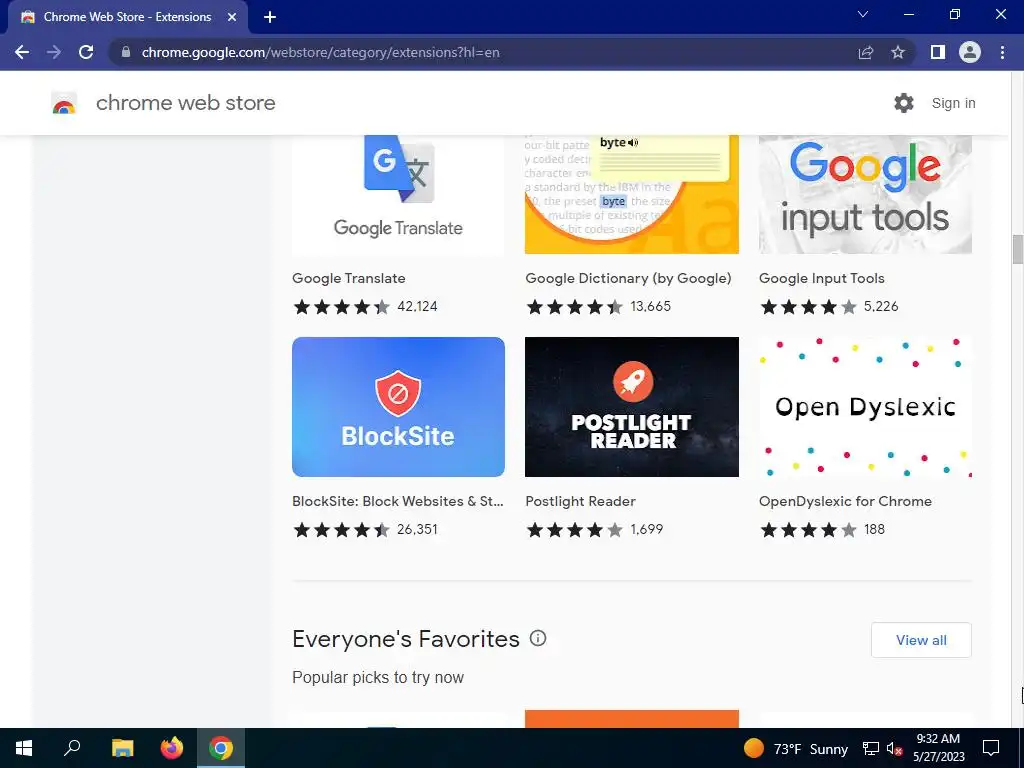1024x768 pixels.
Task: Click Google Translate star rating
Action: click(342, 306)
